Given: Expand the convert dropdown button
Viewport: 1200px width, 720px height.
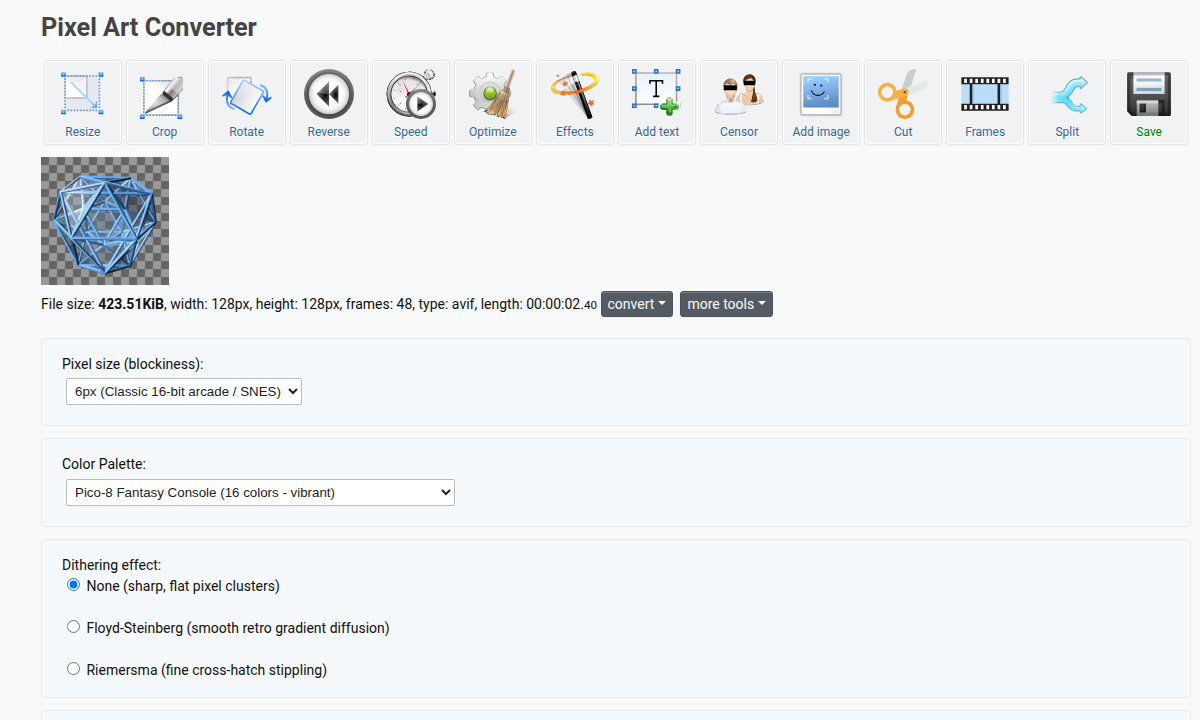Looking at the screenshot, I should pos(637,304).
